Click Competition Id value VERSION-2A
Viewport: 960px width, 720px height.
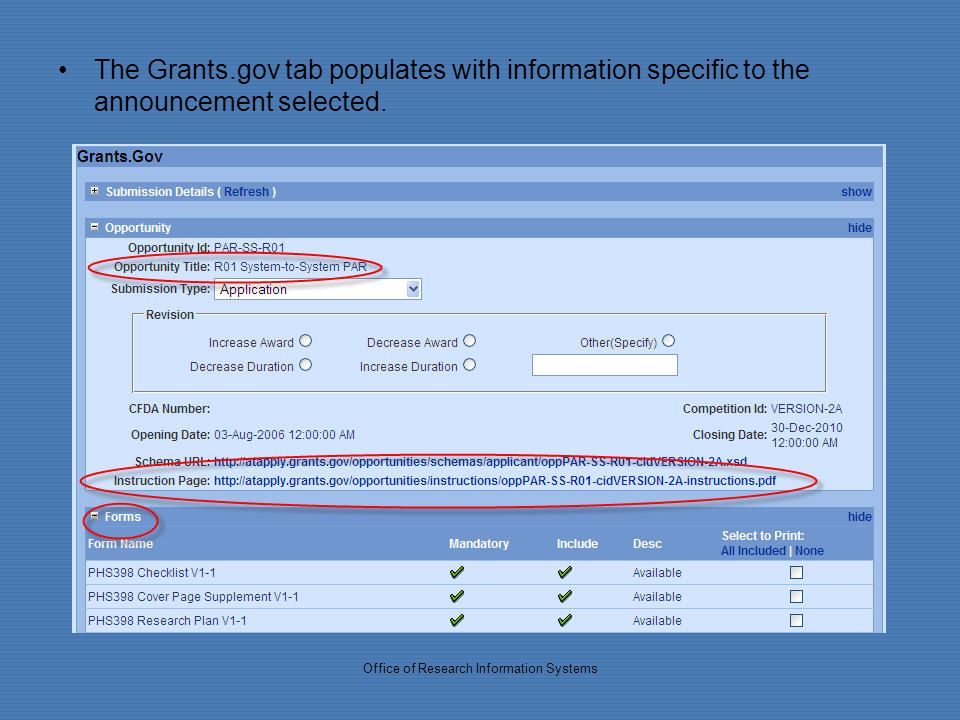806,408
